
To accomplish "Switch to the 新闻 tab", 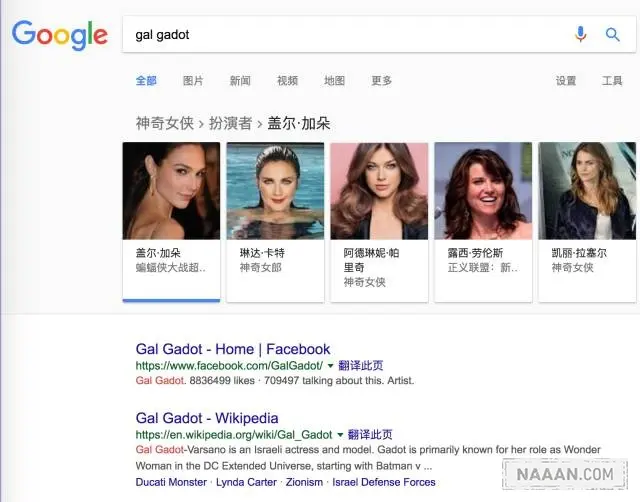I will [240, 81].
